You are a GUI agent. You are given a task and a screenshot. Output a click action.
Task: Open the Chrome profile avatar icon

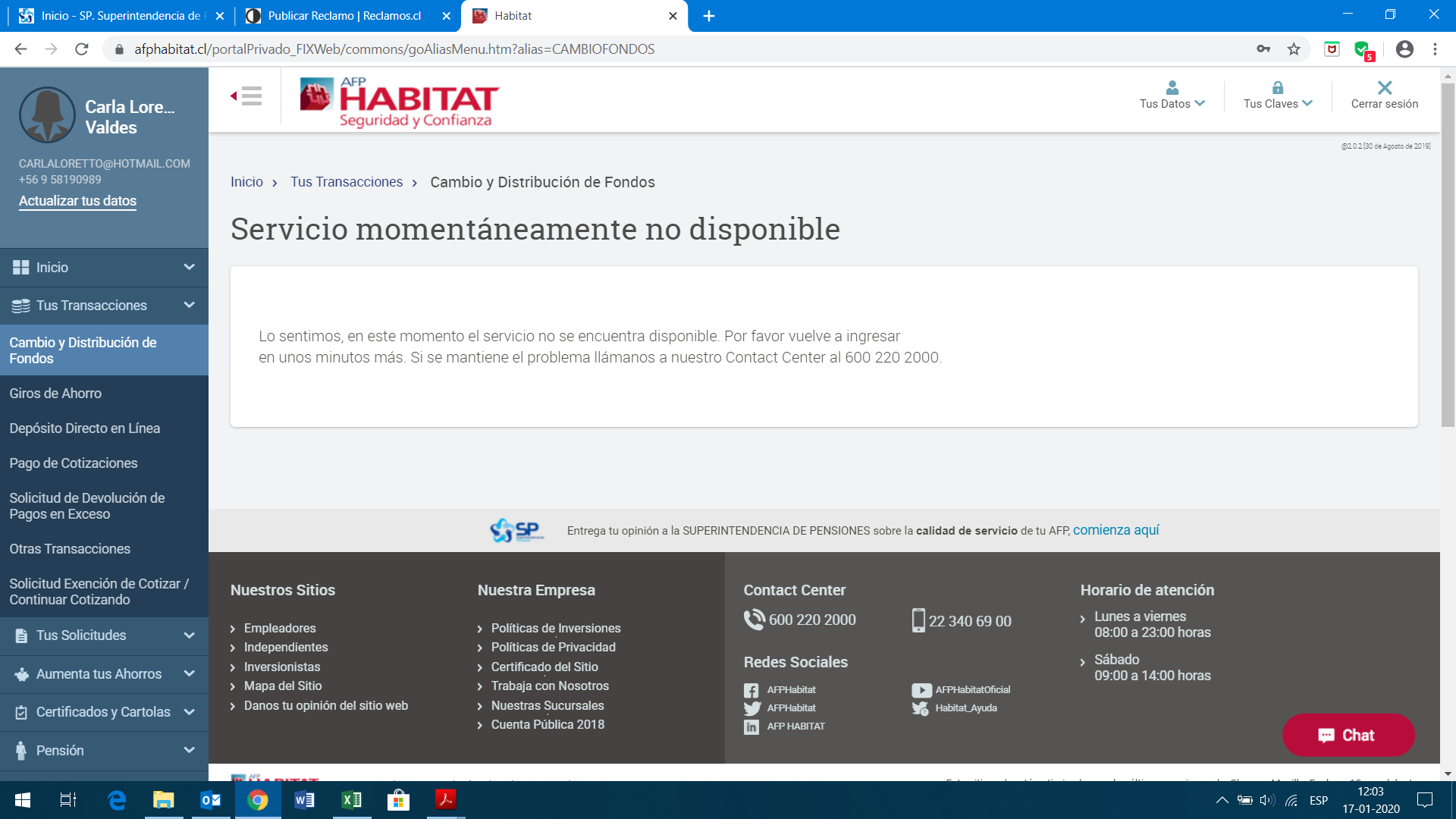(x=1404, y=49)
